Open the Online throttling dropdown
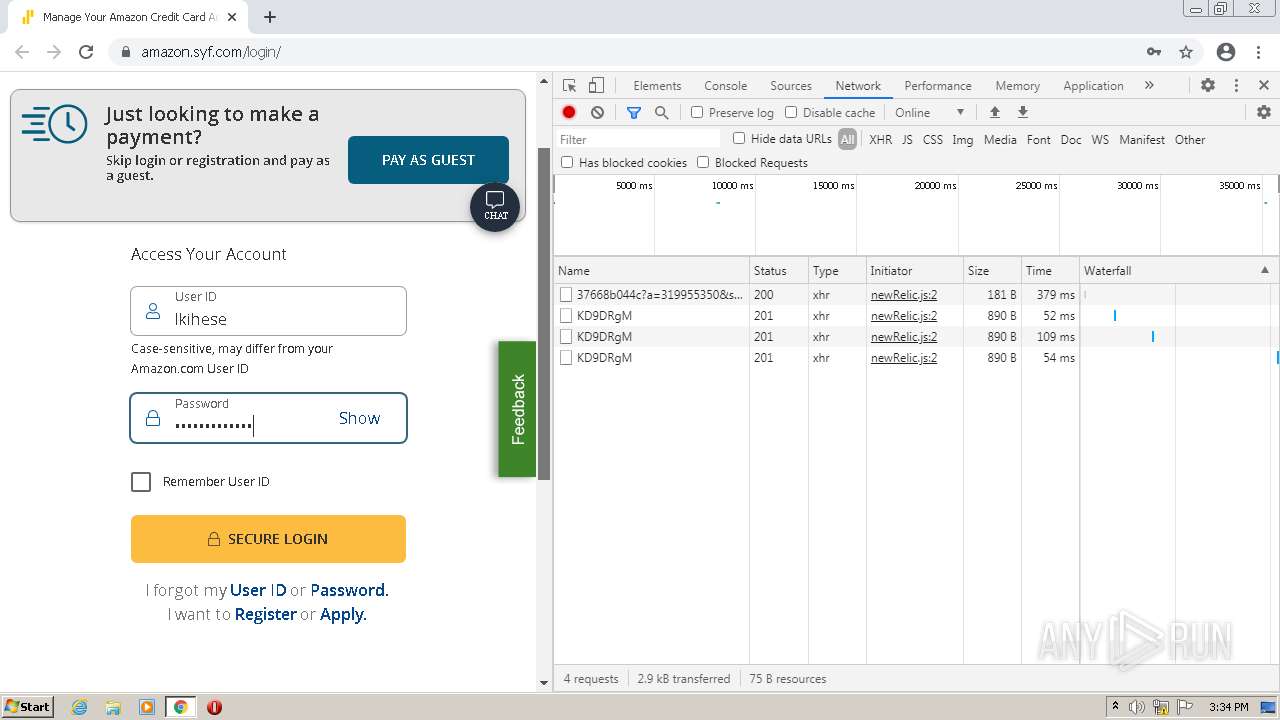This screenshot has height=720, width=1280. [930, 113]
